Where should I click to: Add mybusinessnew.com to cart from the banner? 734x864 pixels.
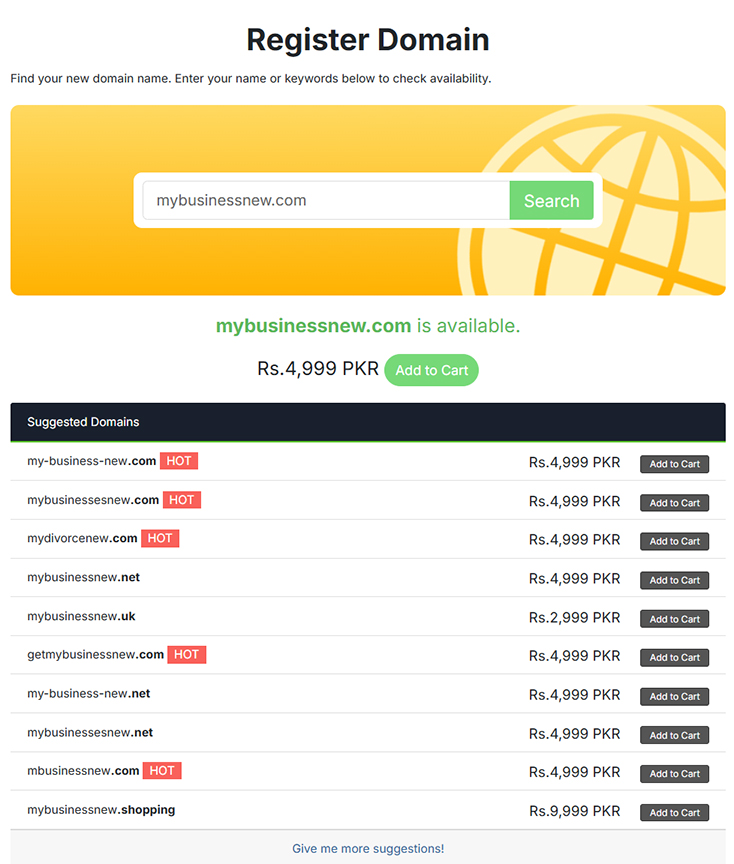pyautogui.click(x=431, y=369)
